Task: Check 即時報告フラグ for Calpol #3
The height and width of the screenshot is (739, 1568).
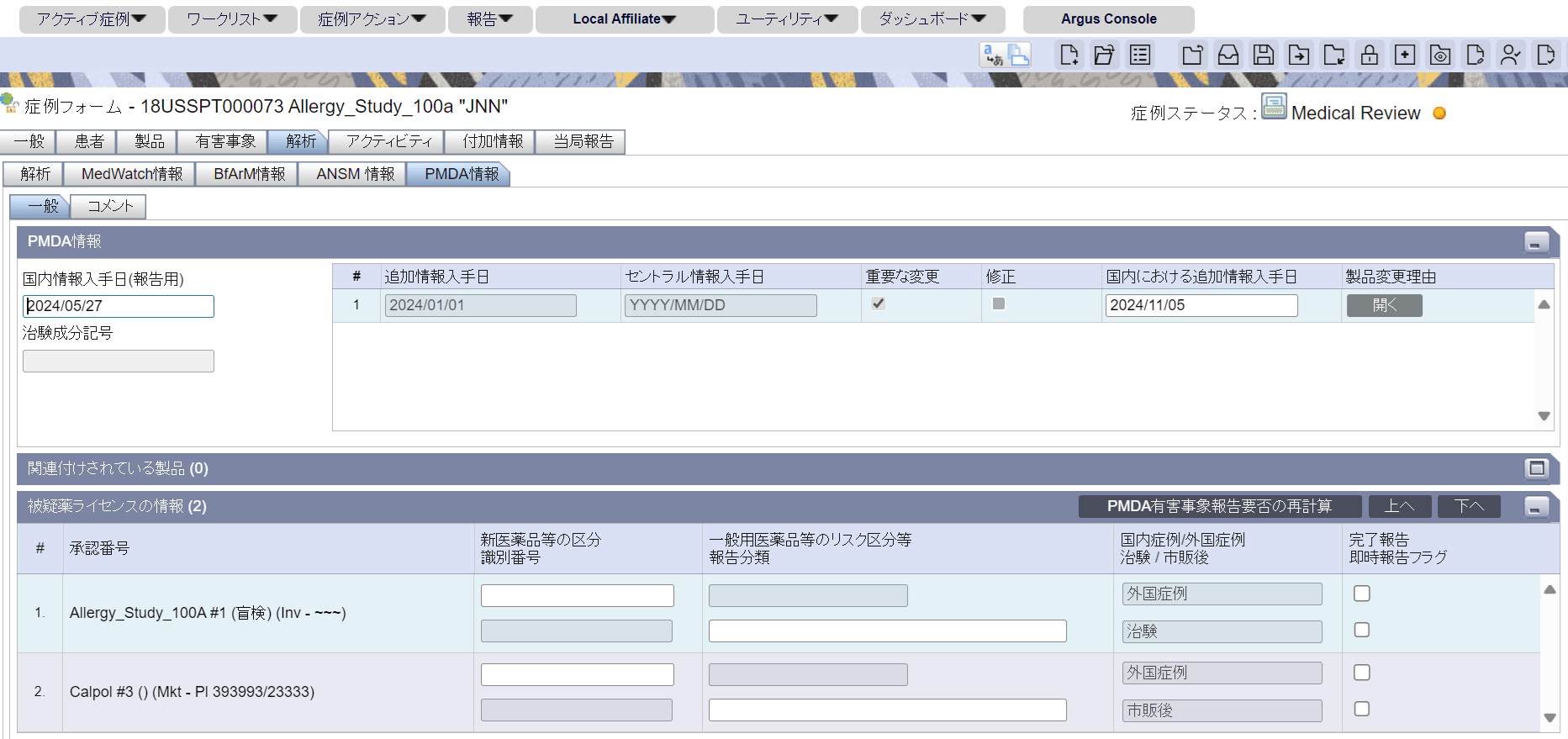Action: [x=1362, y=709]
